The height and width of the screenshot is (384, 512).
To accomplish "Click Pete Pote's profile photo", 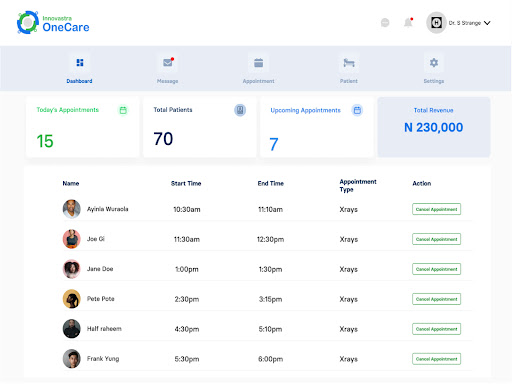I will pos(72,299).
